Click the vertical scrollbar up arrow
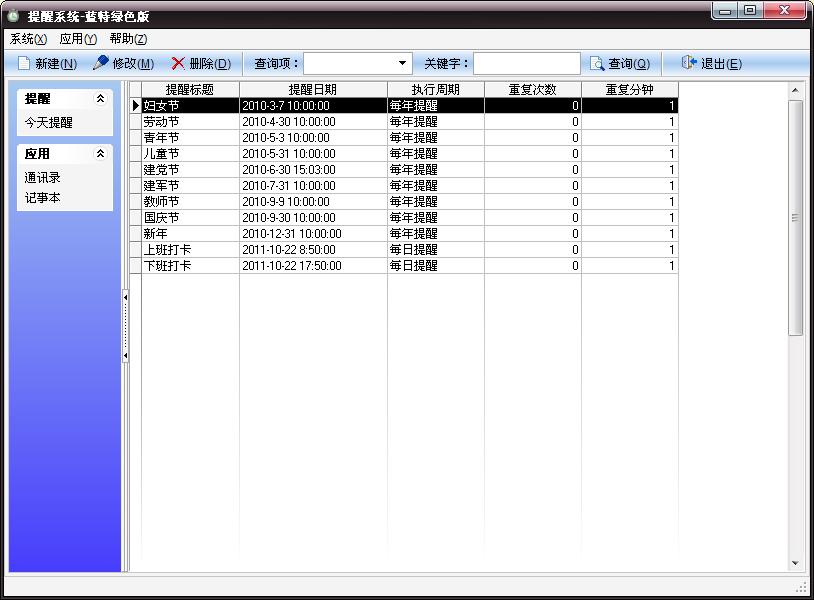814x600 pixels. (x=795, y=90)
